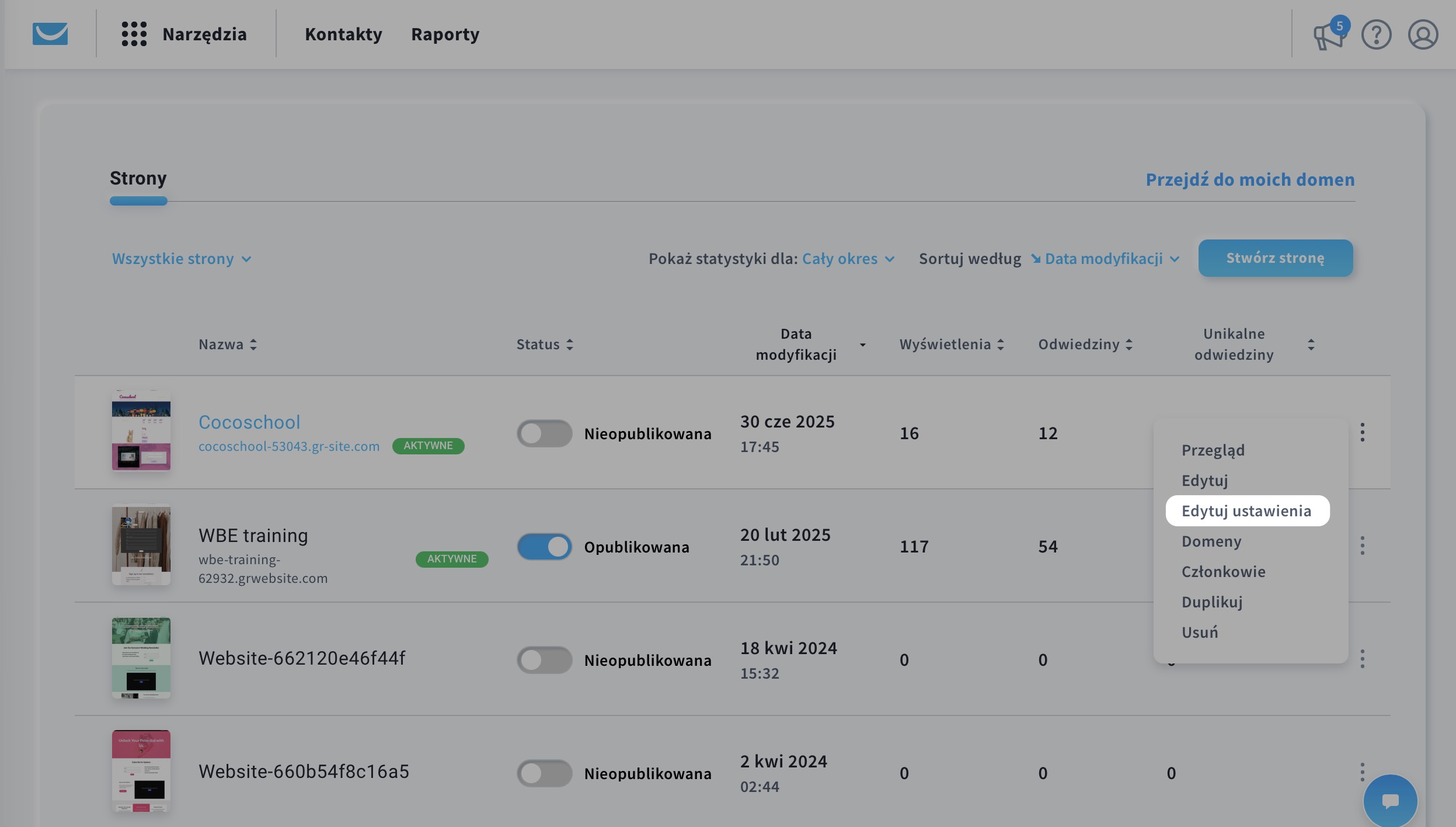Unpublish WBE training with its toggle

[544, 547]
